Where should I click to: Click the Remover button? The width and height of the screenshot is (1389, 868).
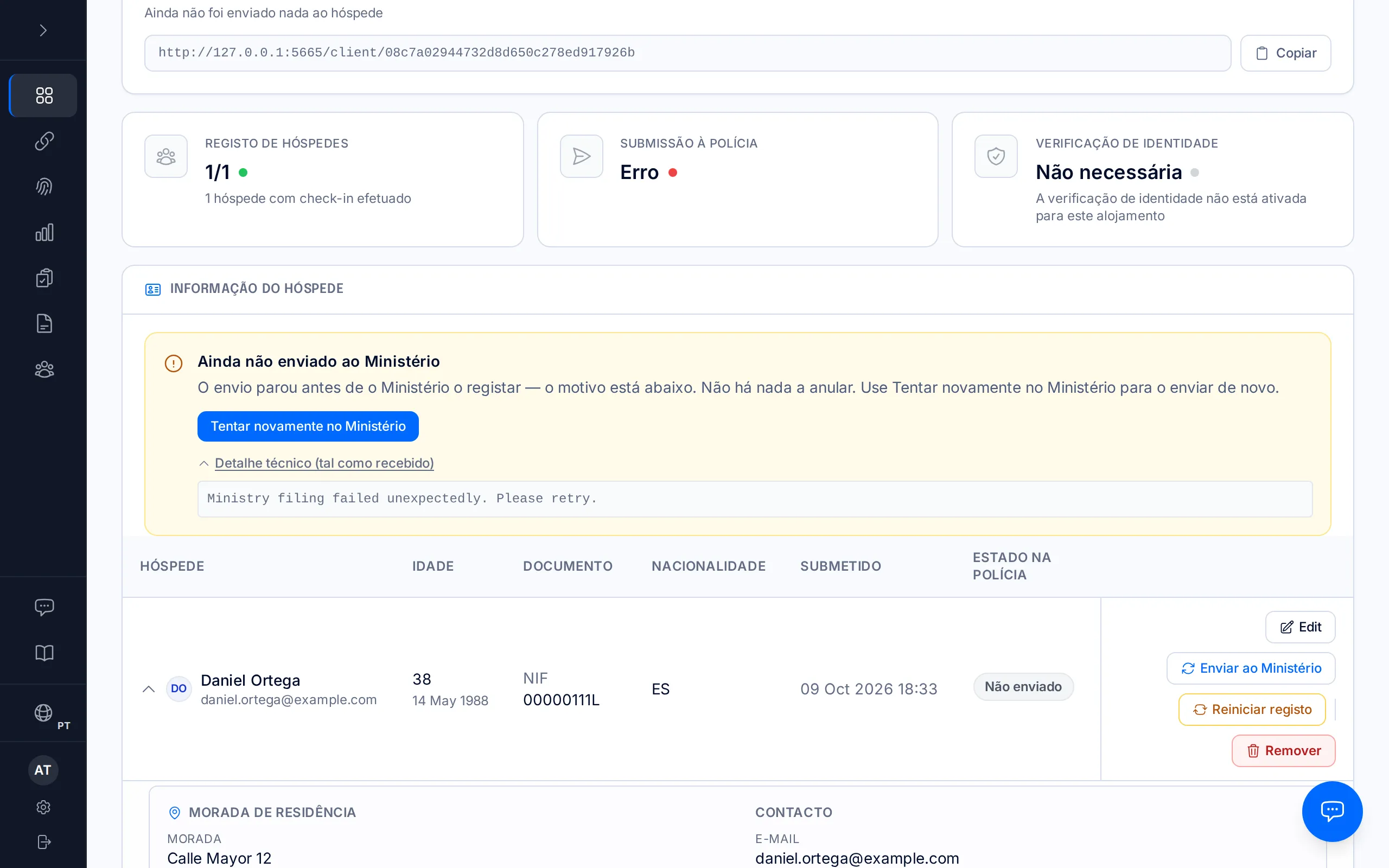[x=1283, y=751]
